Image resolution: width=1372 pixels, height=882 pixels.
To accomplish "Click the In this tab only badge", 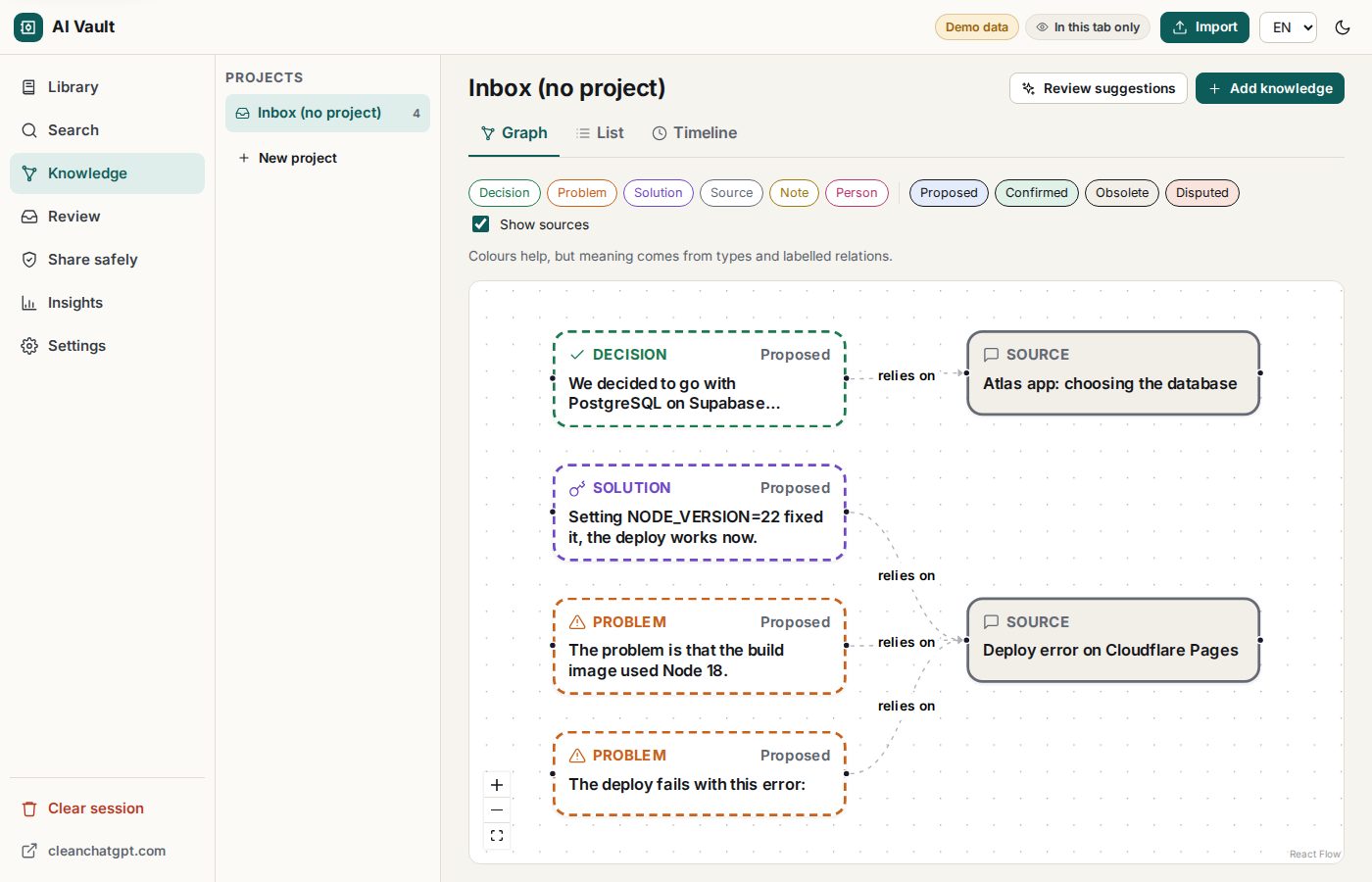I will (x=1088, y=27).
